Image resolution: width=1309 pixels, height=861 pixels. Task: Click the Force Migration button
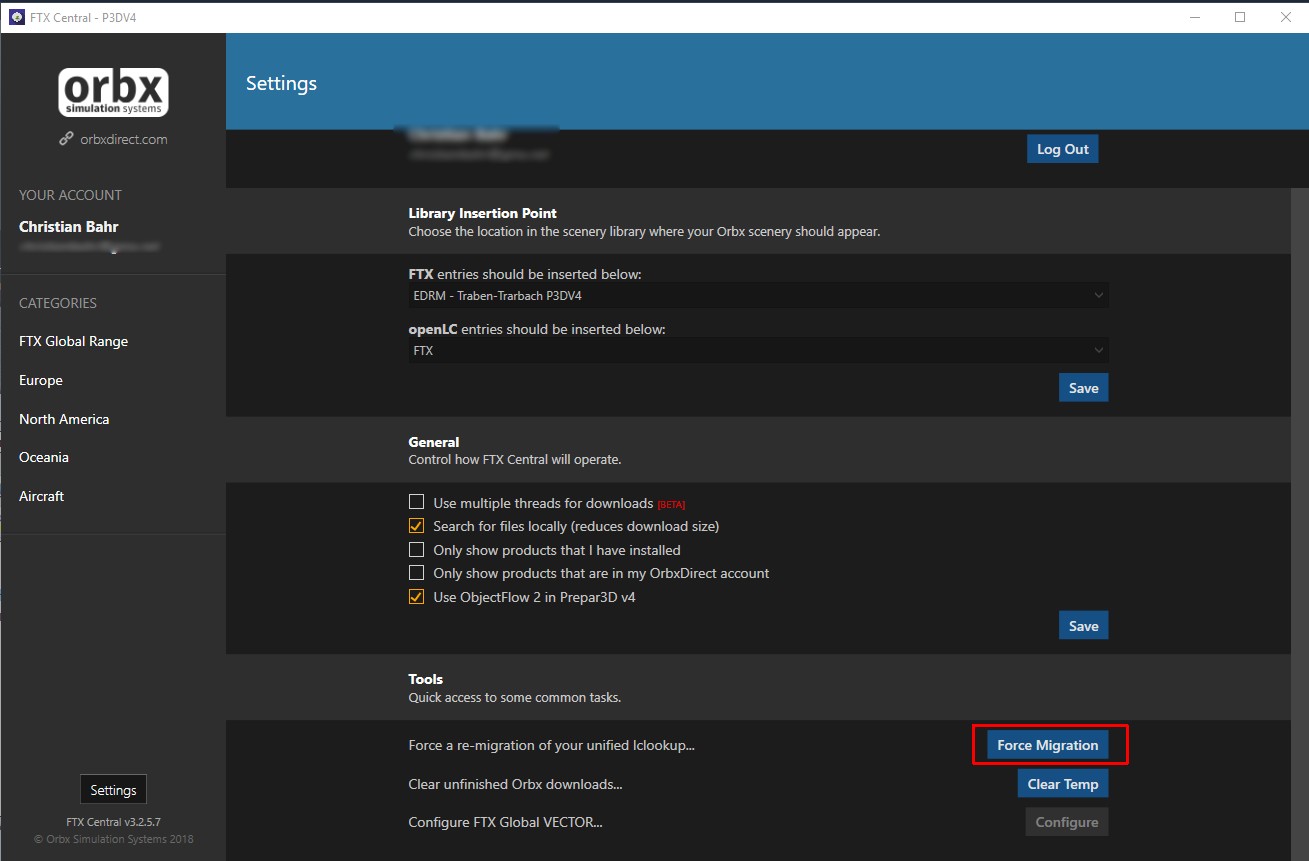coord(1047,745)
